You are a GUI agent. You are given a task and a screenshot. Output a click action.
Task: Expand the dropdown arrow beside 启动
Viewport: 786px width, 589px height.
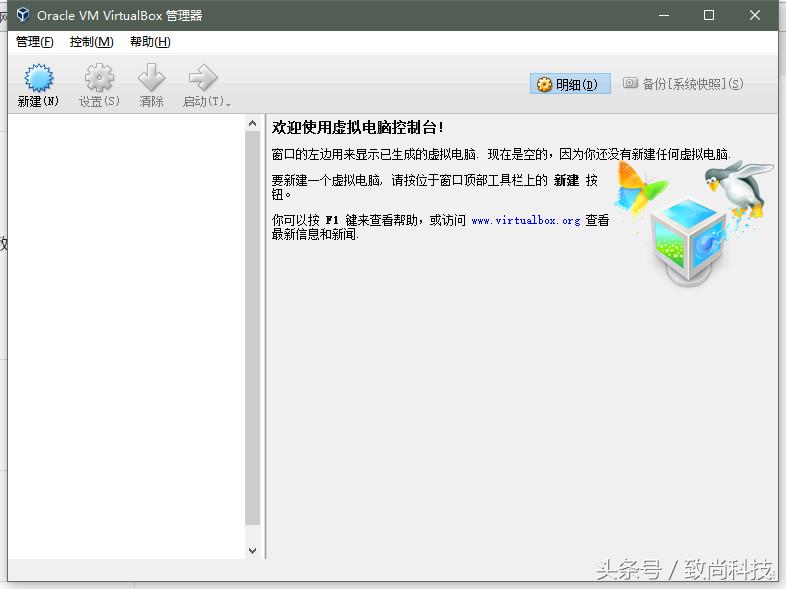[228, 103]
